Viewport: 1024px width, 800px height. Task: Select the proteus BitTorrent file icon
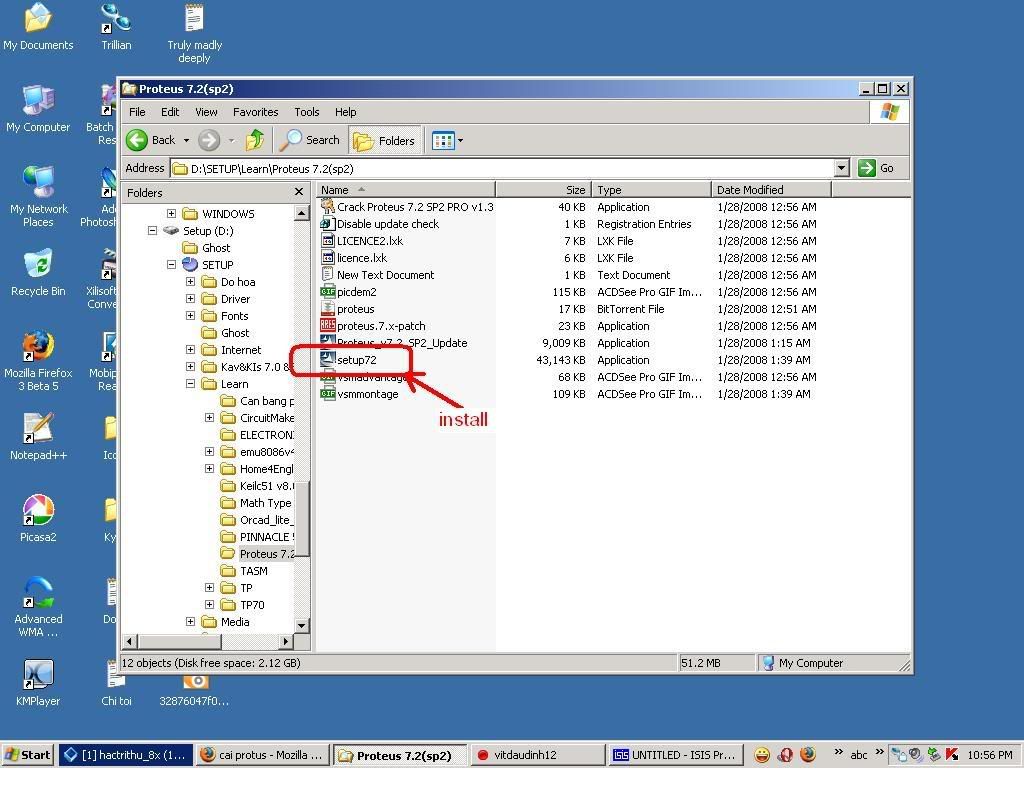pyautogui.click(x=328, y=308)
